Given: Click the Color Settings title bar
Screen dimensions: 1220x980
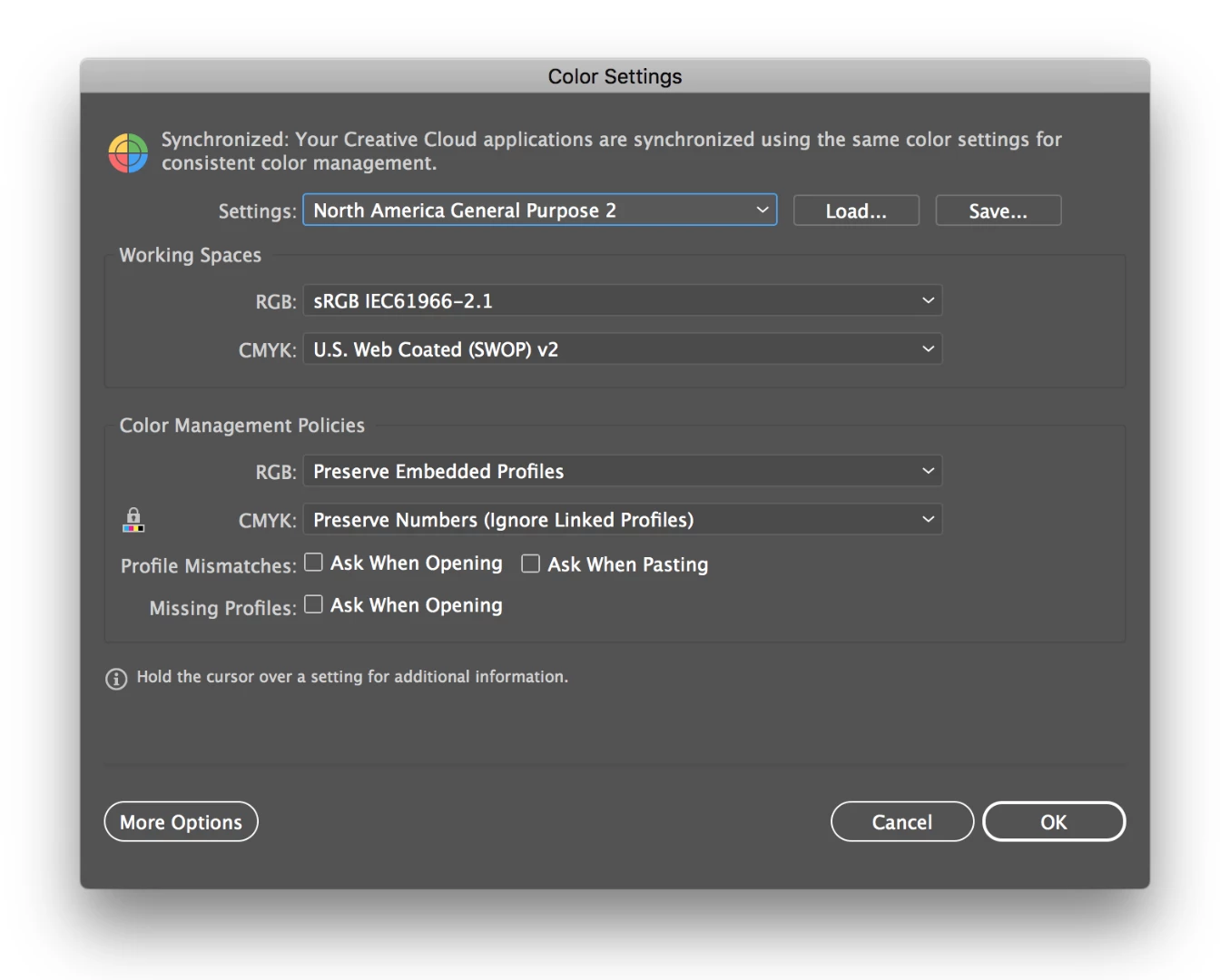Looking at the screenshot, I should click(615, 76).
